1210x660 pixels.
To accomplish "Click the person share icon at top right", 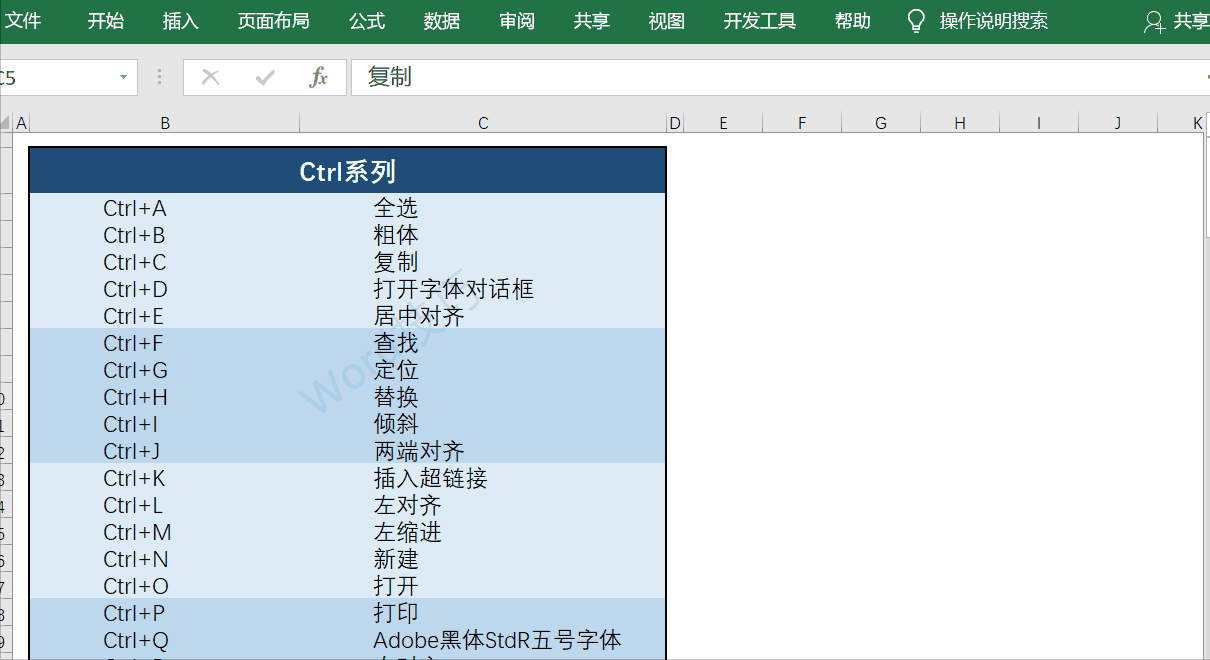I will point(1154,22).
